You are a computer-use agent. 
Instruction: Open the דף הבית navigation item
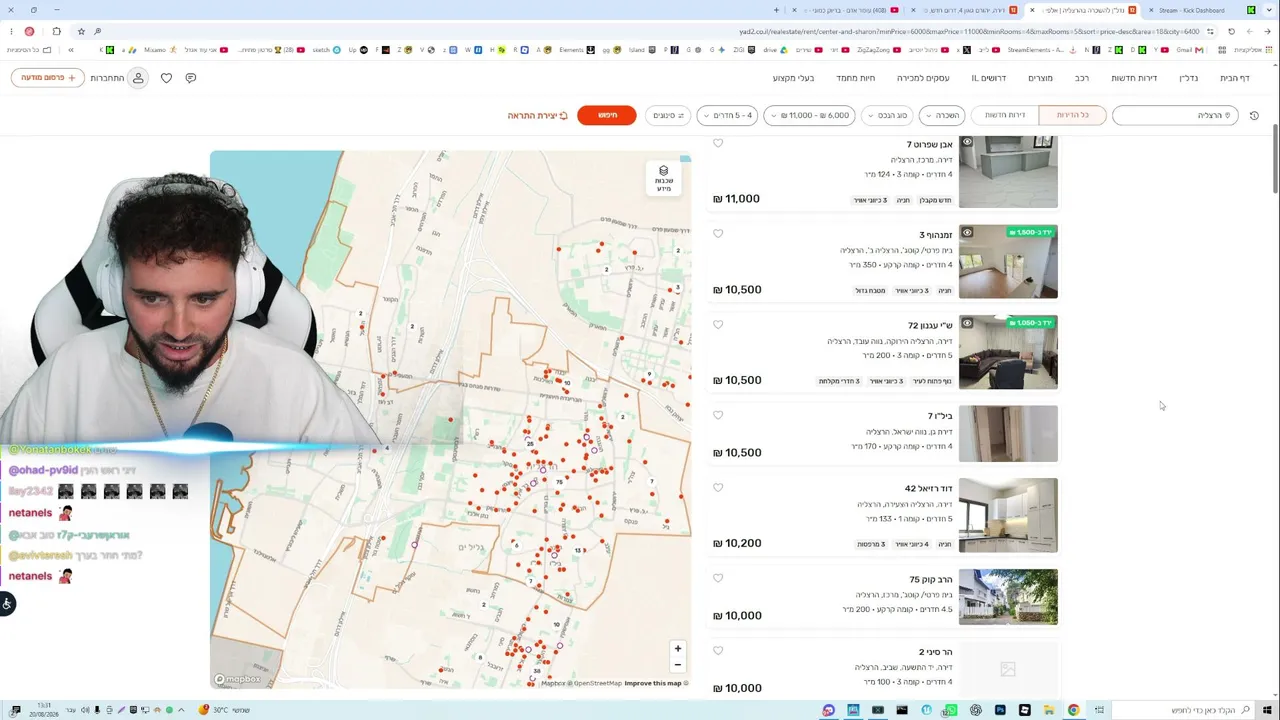1235,78
